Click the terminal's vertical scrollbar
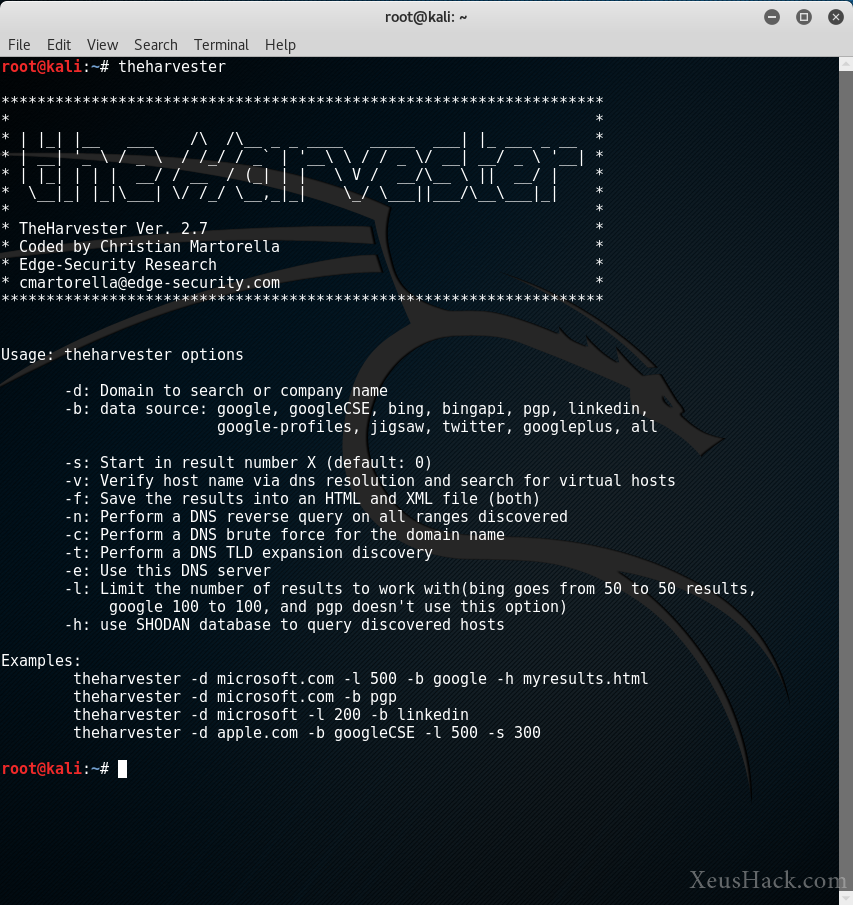Viewport: 853px width, 905px height. (845, 481)
